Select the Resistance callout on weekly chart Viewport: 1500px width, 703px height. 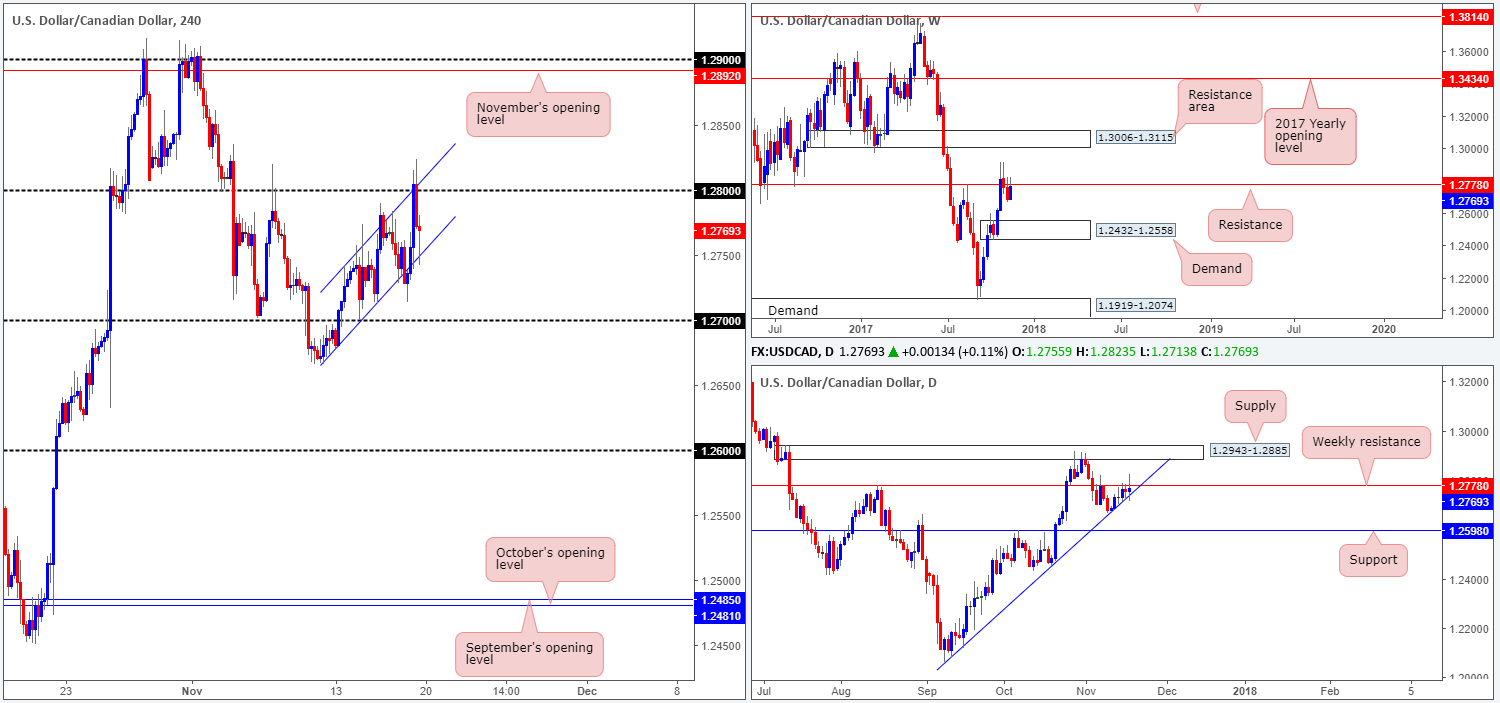1250,225
